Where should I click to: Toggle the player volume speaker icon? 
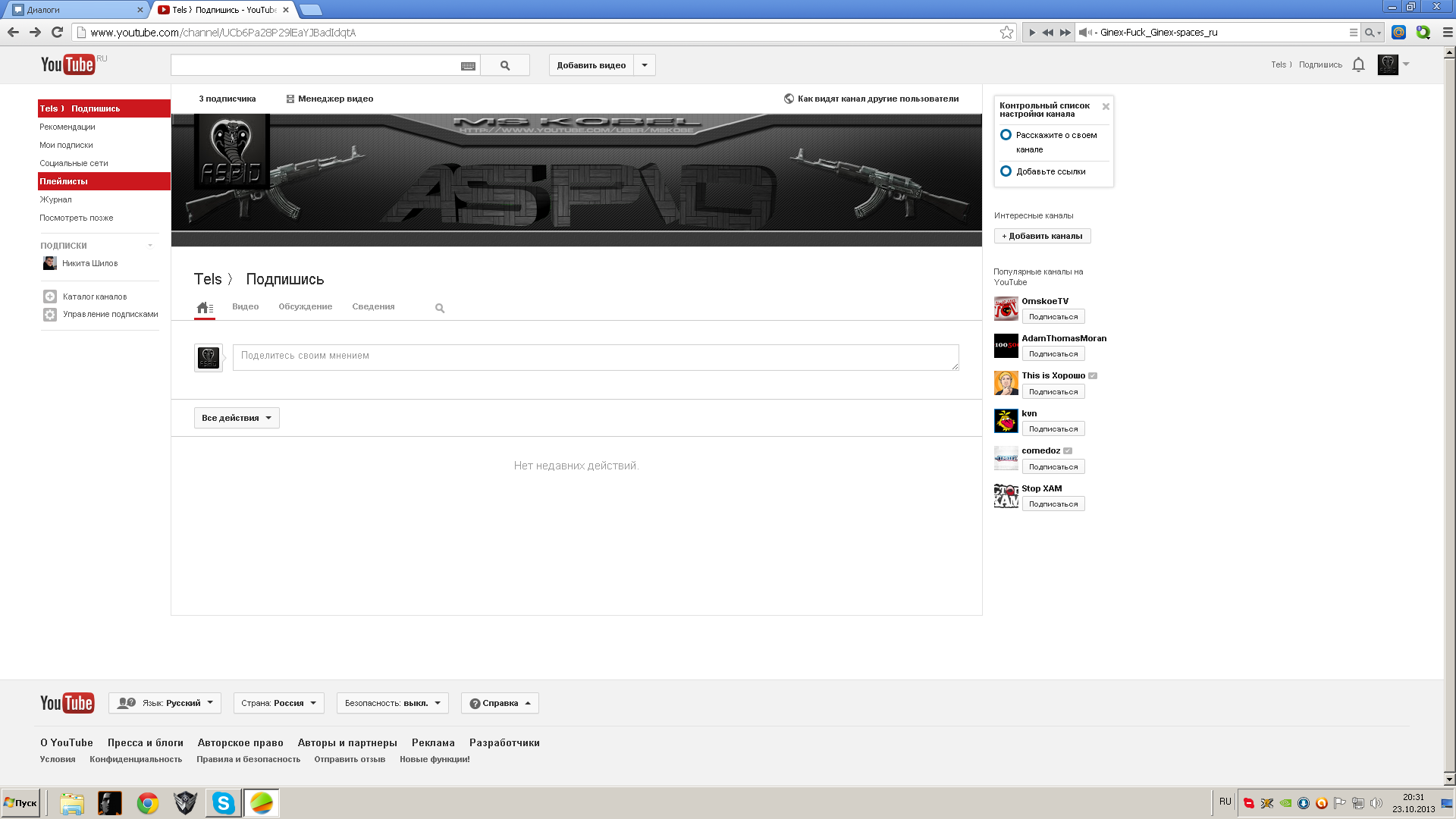(x=1085, y=32)
